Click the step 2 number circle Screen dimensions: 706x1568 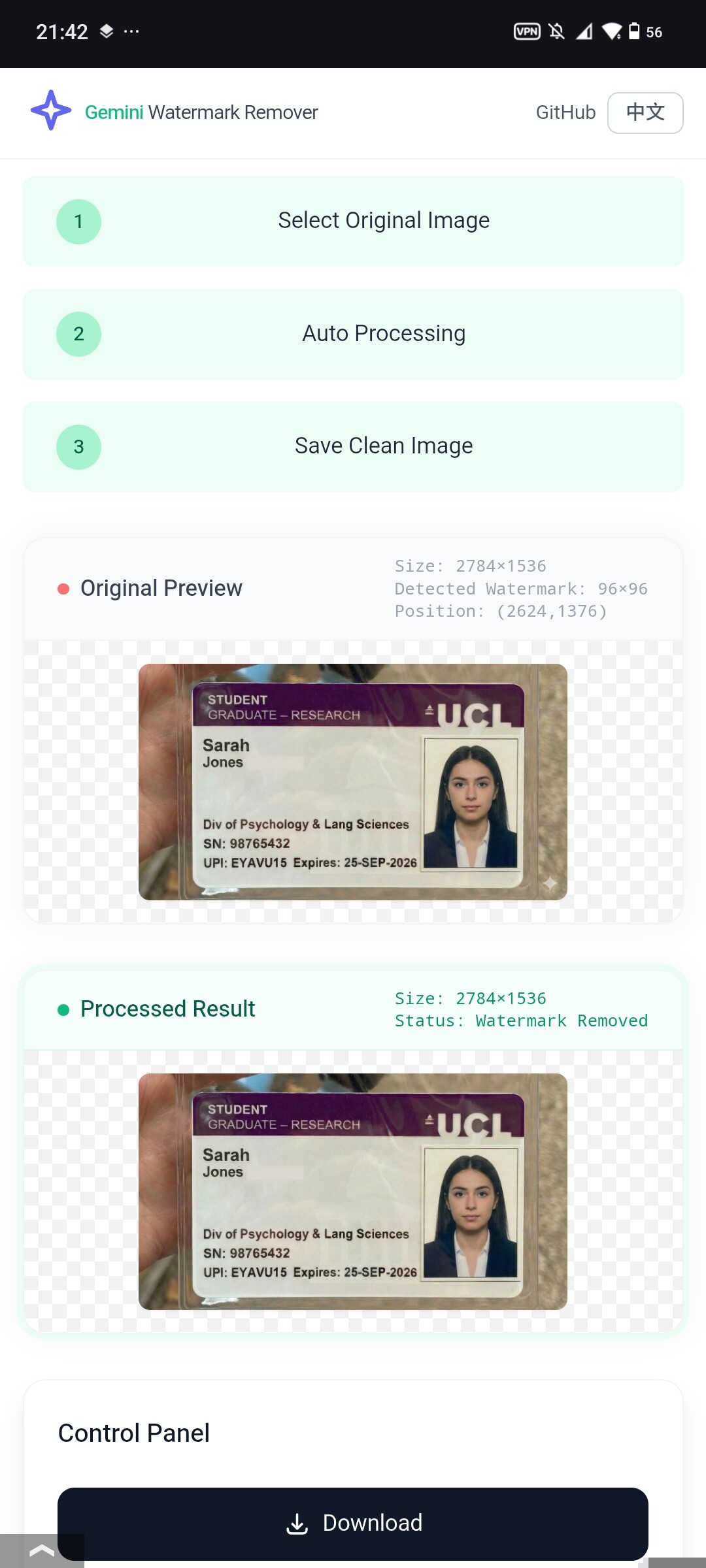point(78,334)
